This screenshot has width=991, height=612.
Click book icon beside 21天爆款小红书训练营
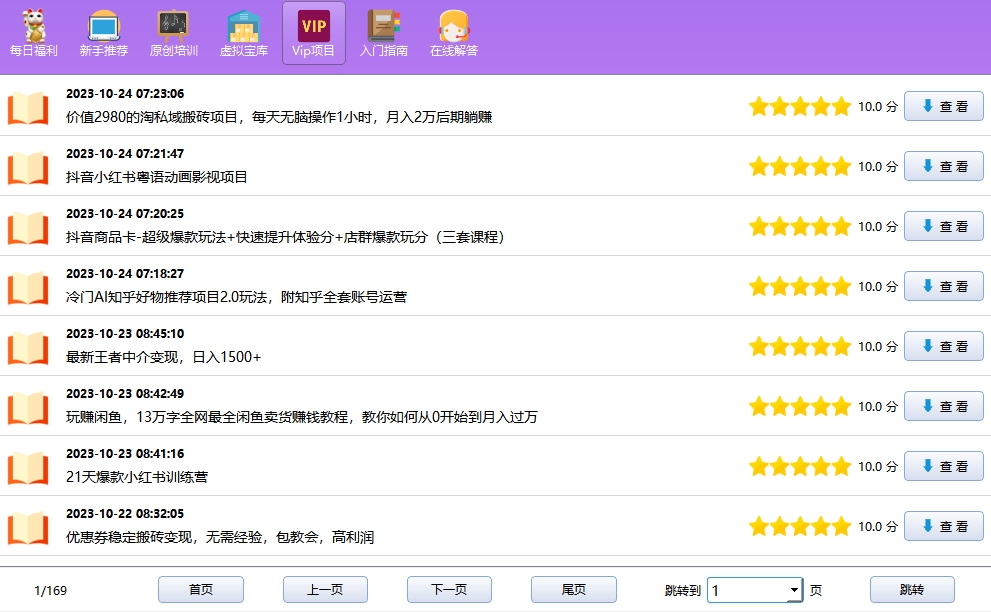(28, 467)
